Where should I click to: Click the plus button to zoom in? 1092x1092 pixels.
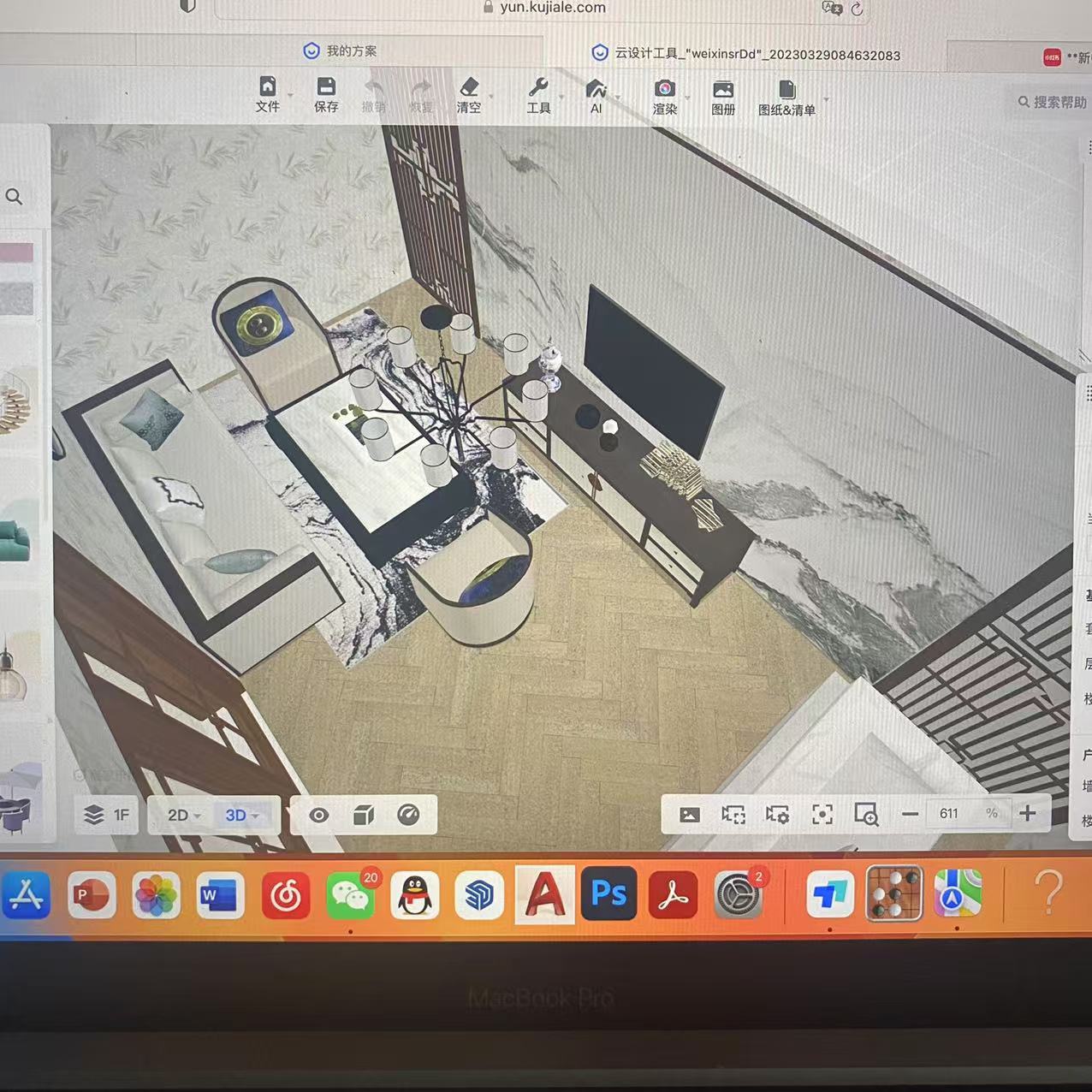click(1028, 813)
